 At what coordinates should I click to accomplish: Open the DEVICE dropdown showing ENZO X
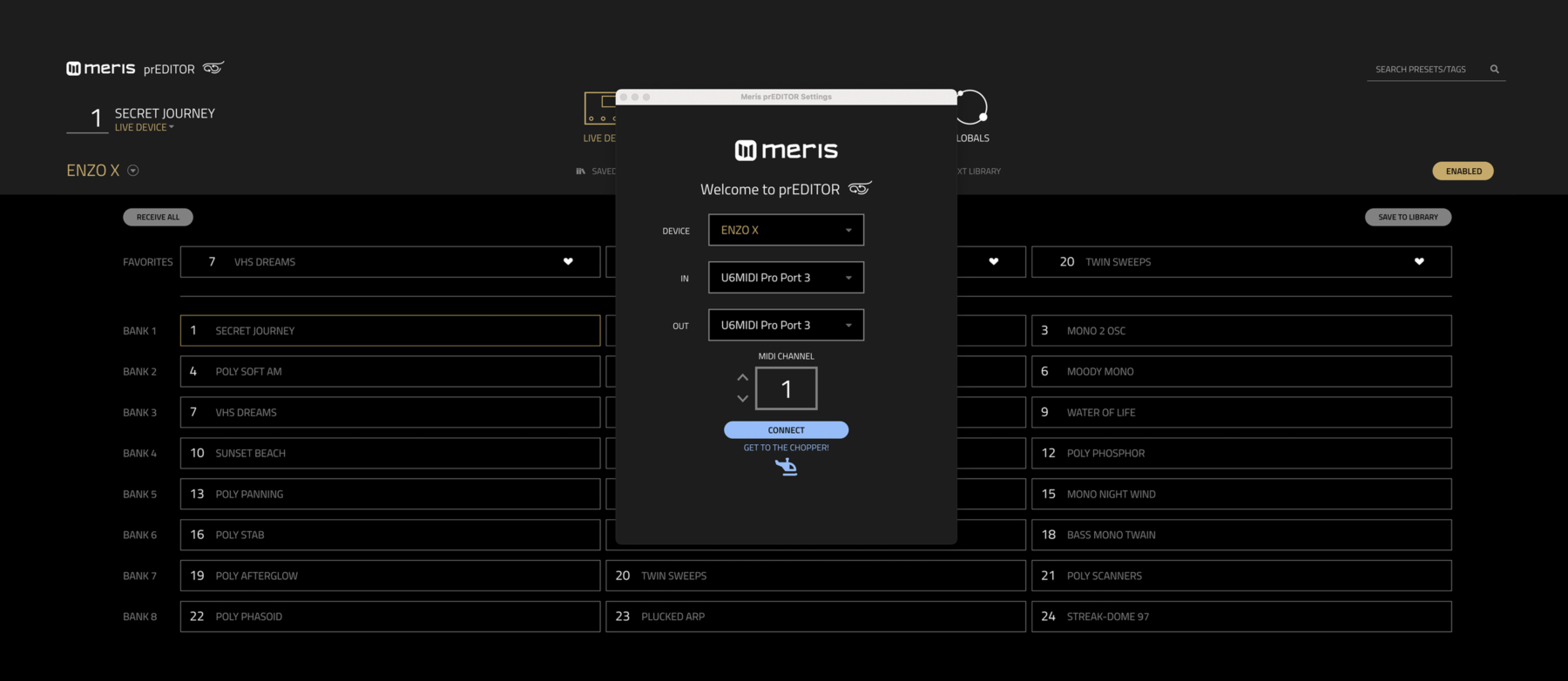tap(786, 230)
